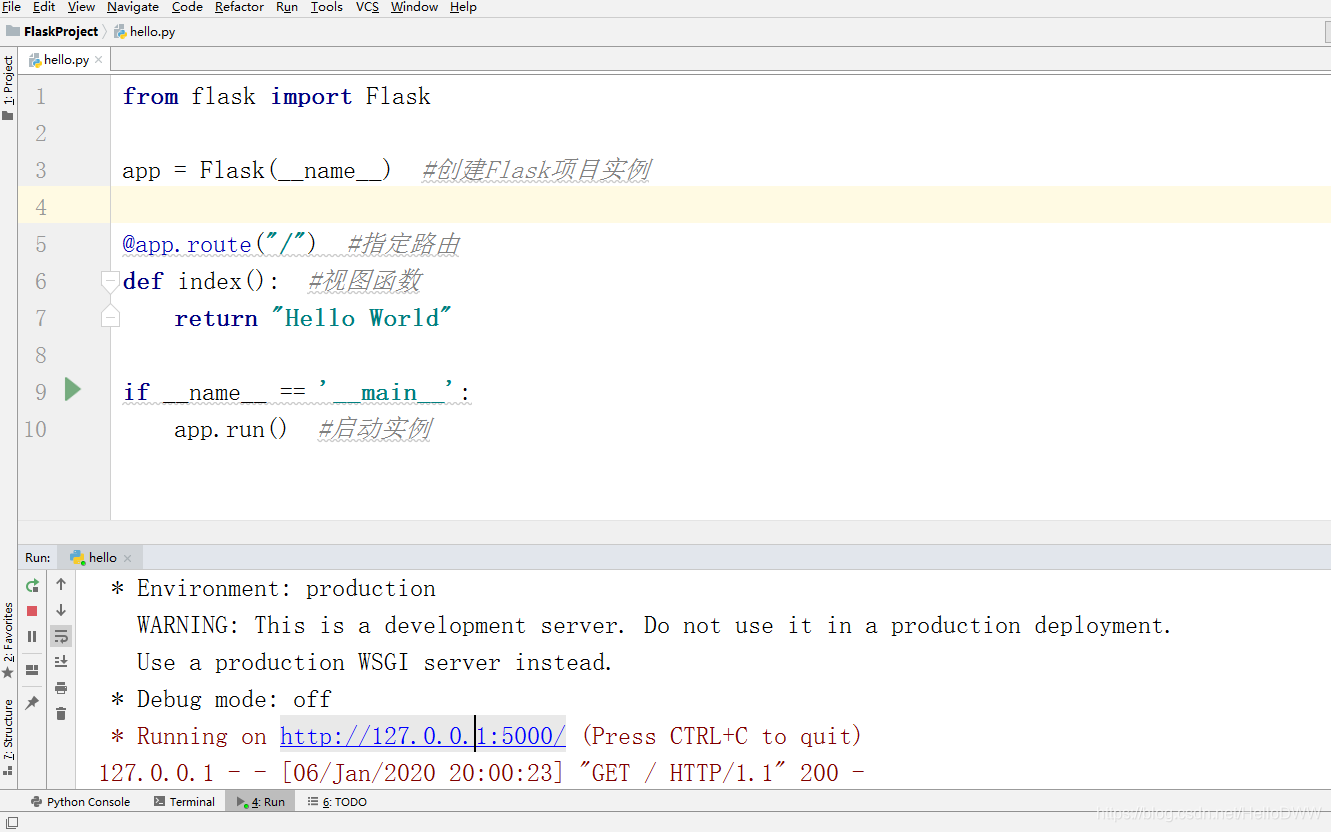This screenshot has height=832, width=1331.
Task: Click the '__main__' string on line 9
Action: click(x=388, y=392)
